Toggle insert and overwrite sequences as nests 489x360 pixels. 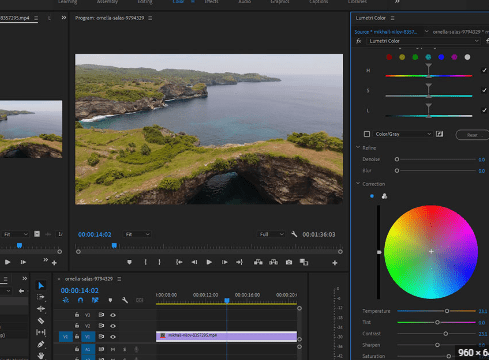click(x=66, y=300)
